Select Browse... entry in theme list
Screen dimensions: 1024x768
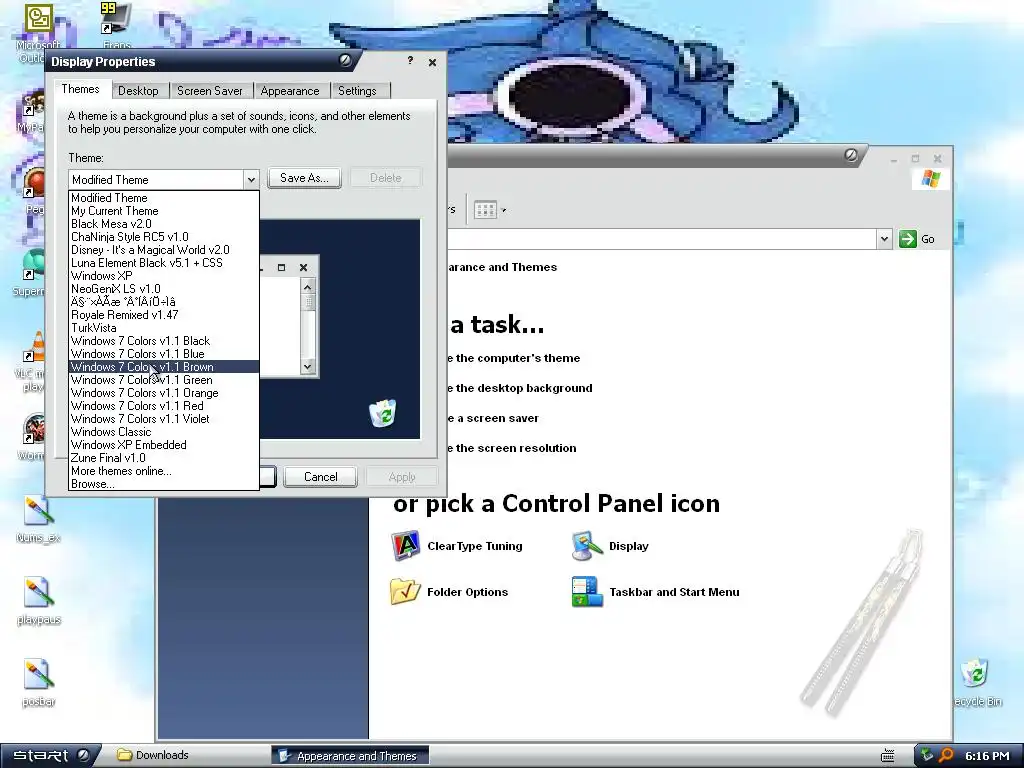click(x=164, y=484)
